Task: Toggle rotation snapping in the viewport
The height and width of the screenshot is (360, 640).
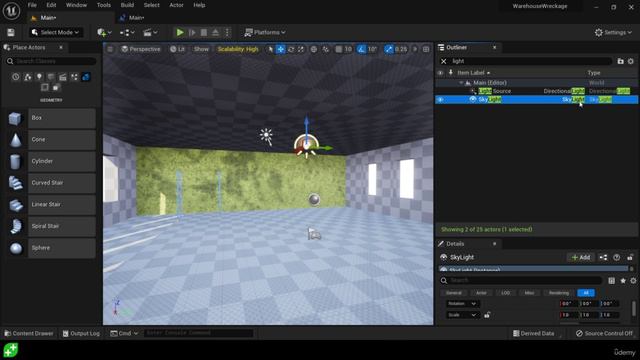Action: (x=361, y=49)
